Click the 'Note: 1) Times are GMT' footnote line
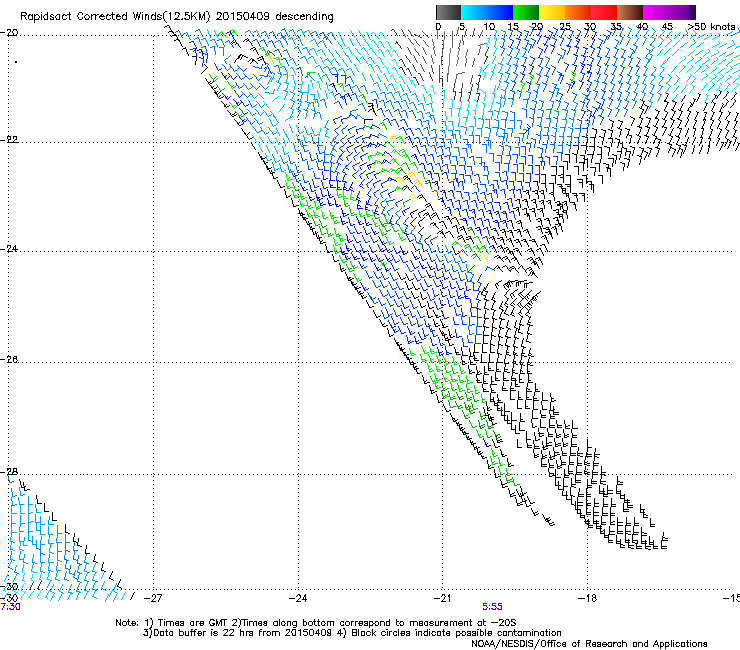Viewport: 740px width, 650px height. tap(315, 623)
